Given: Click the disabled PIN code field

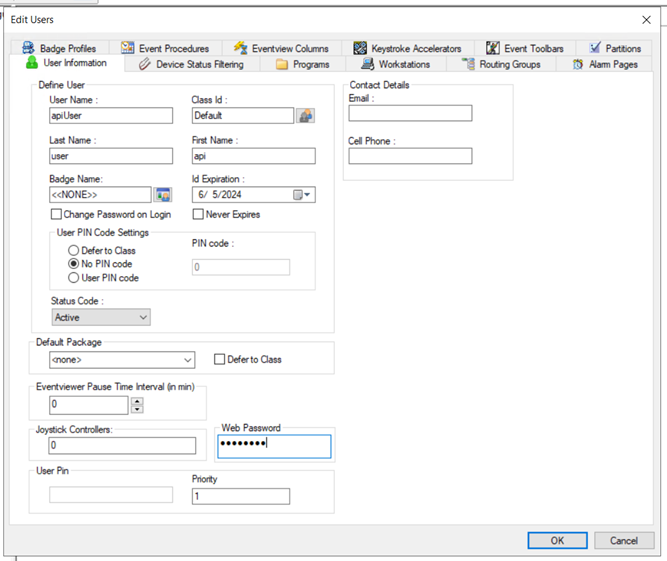Looking at the screenshot, I should coord(241,267).
